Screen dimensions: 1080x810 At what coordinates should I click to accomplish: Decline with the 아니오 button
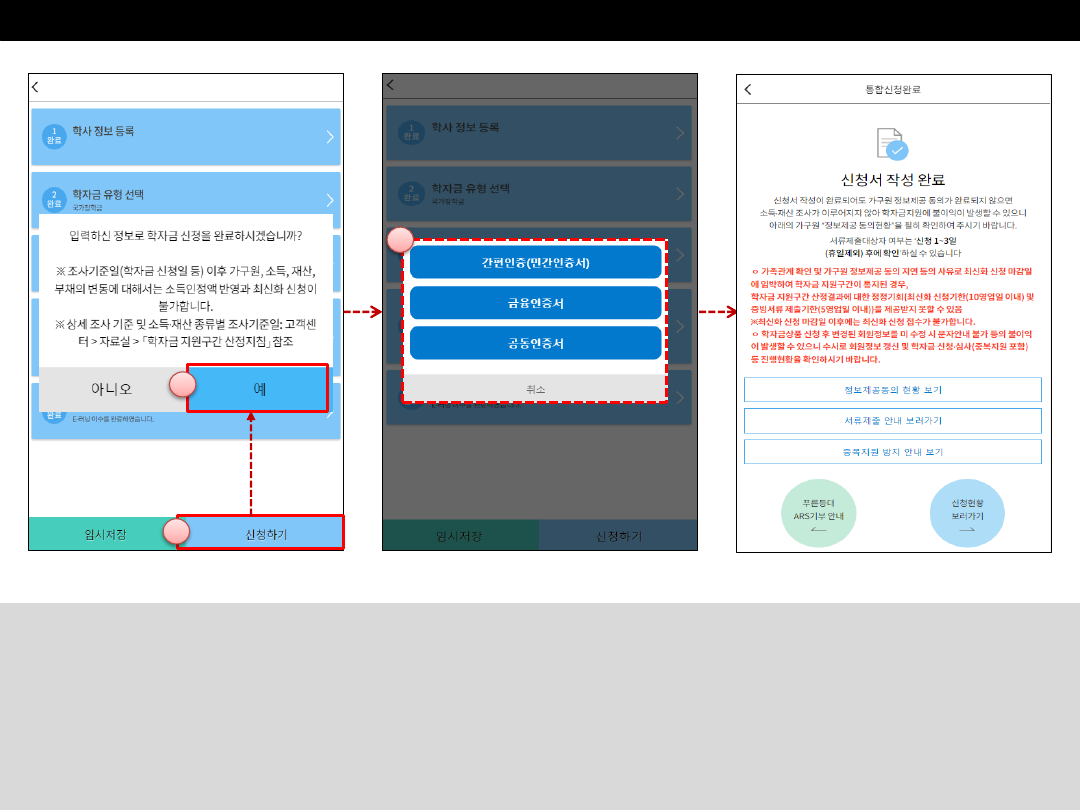pyautogui.click(x=112, y=388)
